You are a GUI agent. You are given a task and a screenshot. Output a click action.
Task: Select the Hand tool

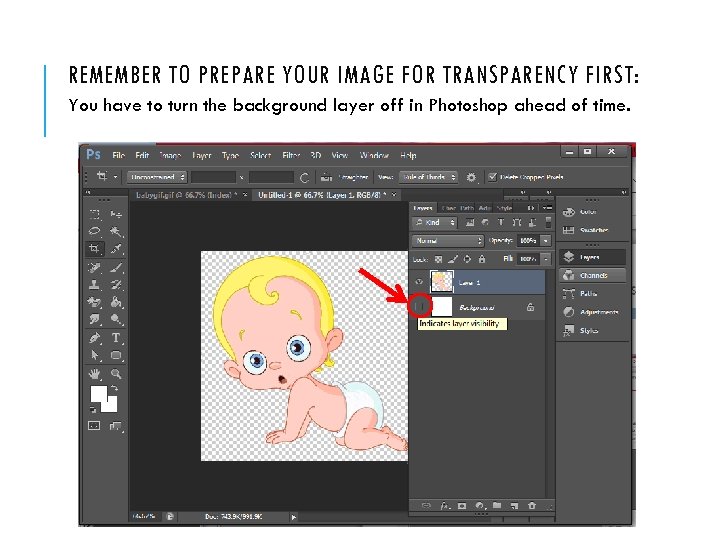coord(95,374)
